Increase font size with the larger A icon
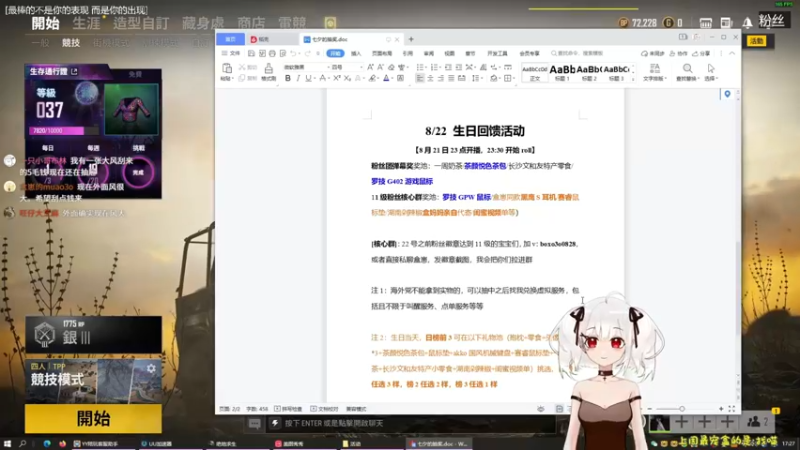Screen dimensions: 800x450 coord(370,67)
